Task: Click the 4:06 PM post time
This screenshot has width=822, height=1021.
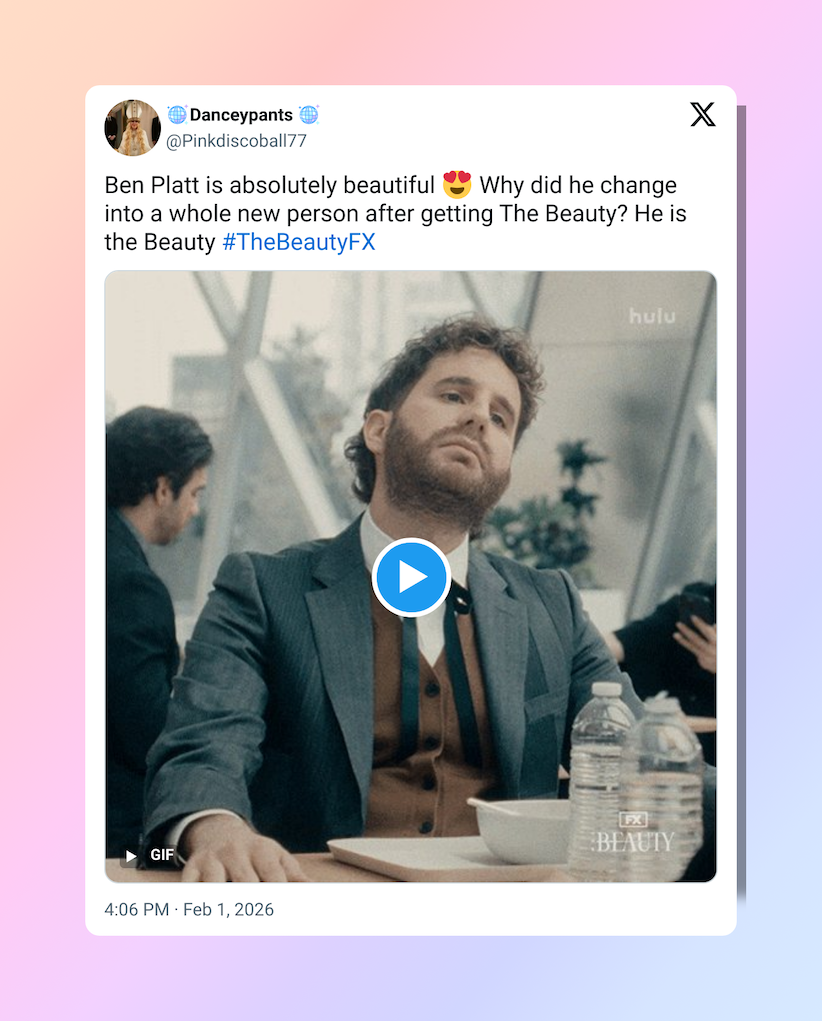Action: point(136,909)
